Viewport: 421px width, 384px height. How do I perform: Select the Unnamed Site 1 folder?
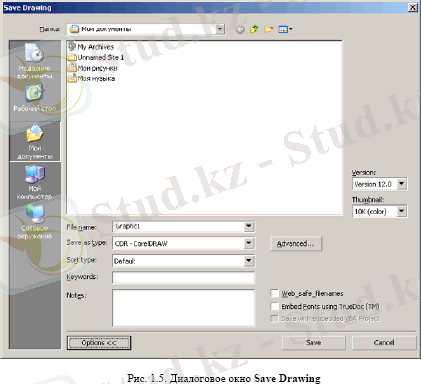coord(96,57)
